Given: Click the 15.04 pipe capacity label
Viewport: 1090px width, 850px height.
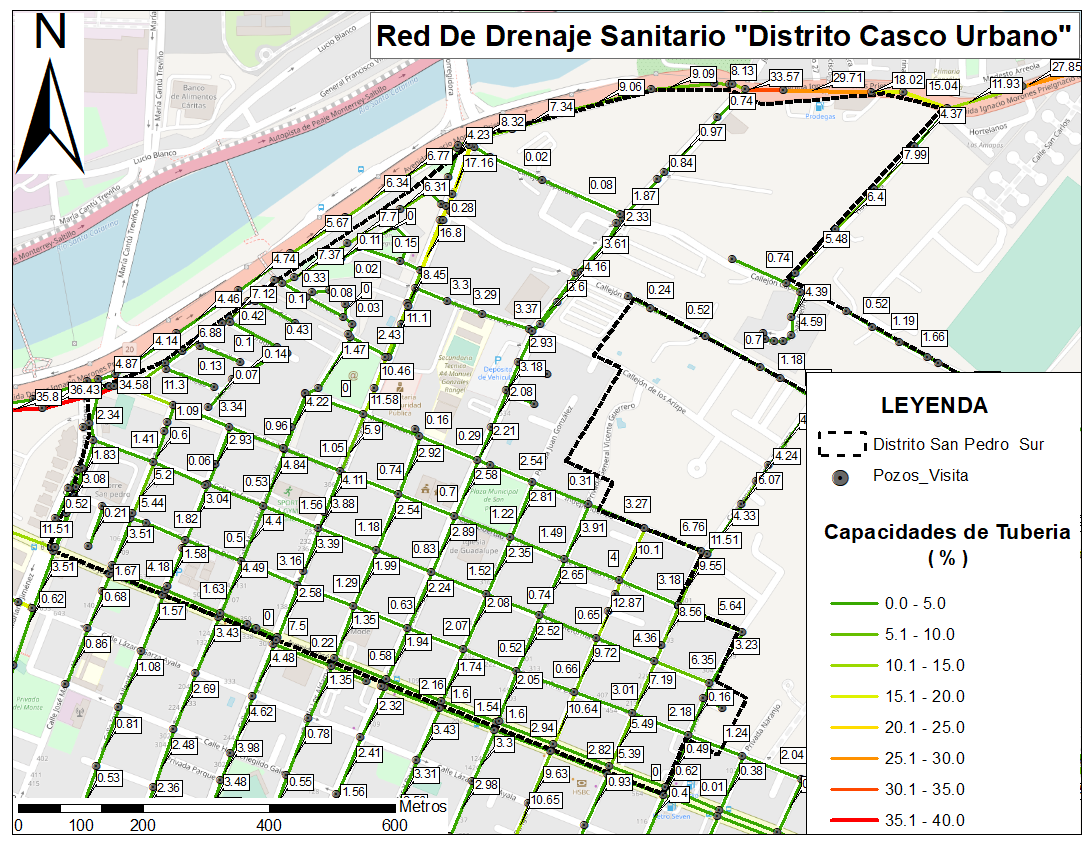Looking at the screenshot, I should 943,86.
